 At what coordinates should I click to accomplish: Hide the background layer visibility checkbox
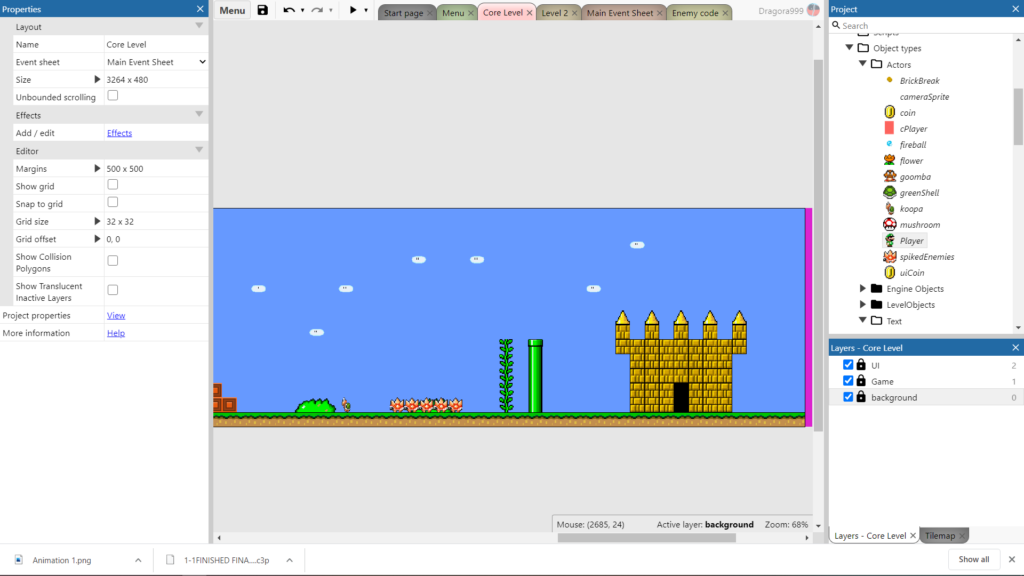pos(848,396)
